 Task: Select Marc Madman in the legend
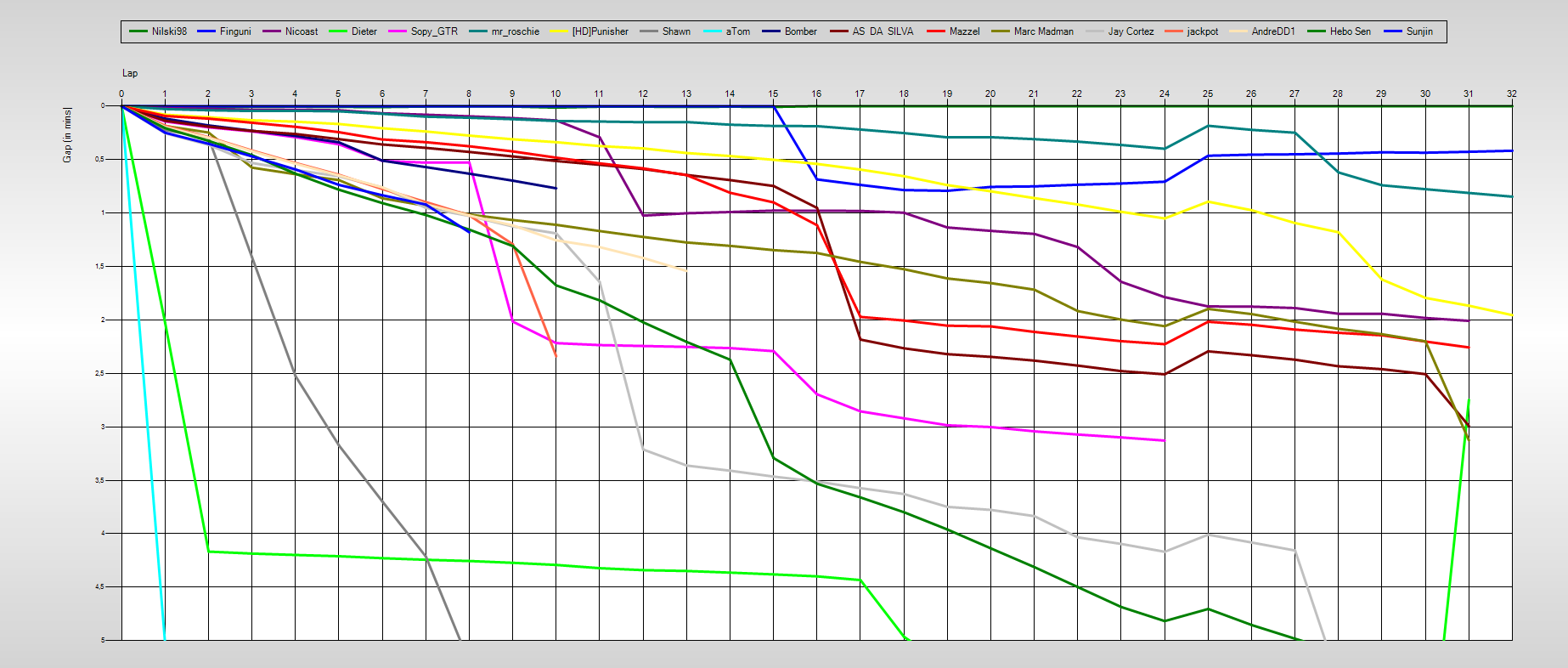tap(1043, 31)
